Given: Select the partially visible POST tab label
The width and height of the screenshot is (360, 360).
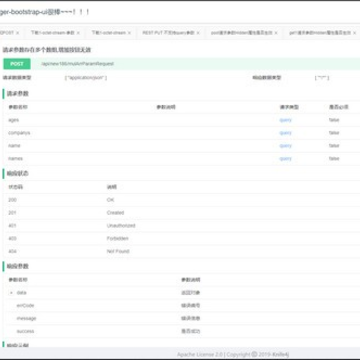Looking at the screenshot, I should tap(7, 33).
